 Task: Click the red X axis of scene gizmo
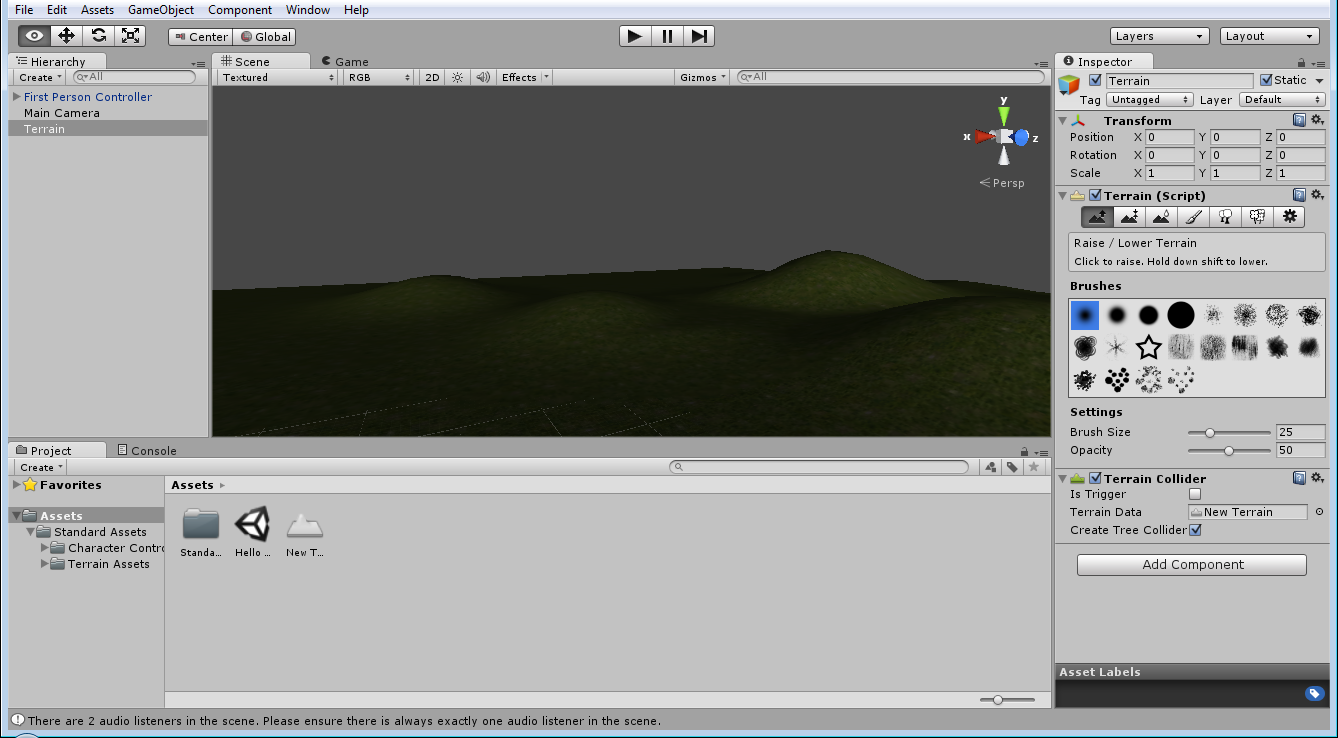982,137
